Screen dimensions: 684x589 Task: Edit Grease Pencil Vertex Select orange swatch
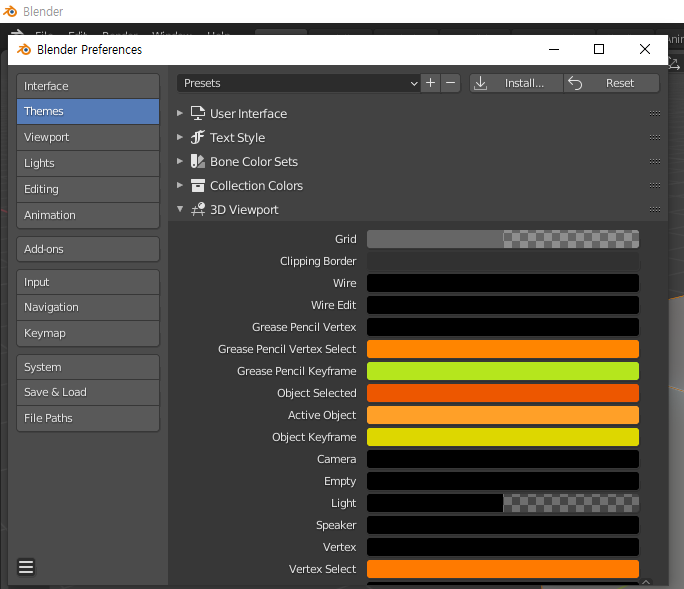[x=503, y=349]
